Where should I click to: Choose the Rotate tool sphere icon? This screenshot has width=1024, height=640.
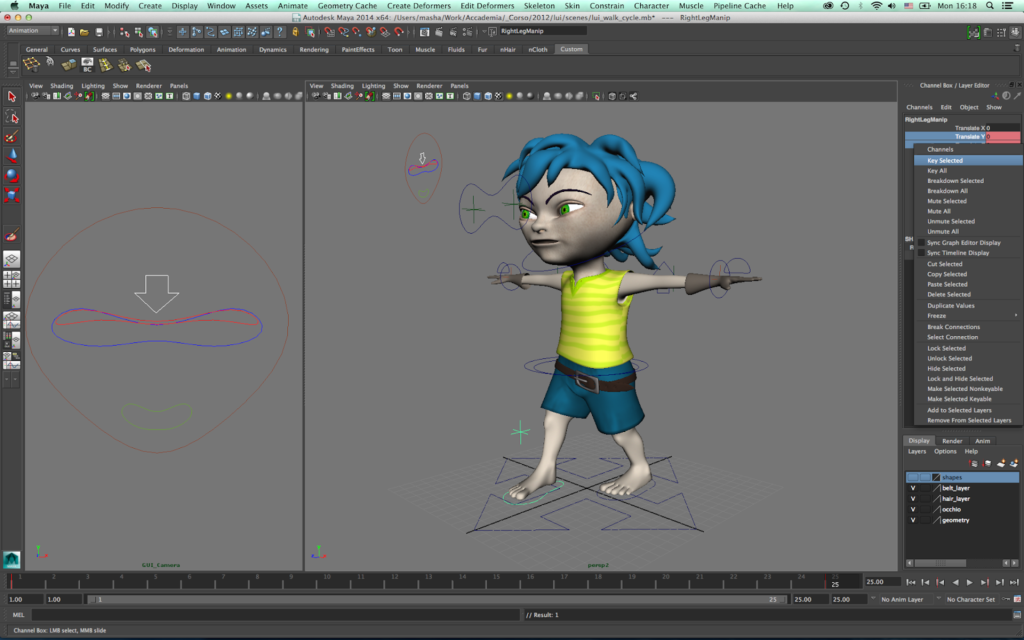coord(12,174)
